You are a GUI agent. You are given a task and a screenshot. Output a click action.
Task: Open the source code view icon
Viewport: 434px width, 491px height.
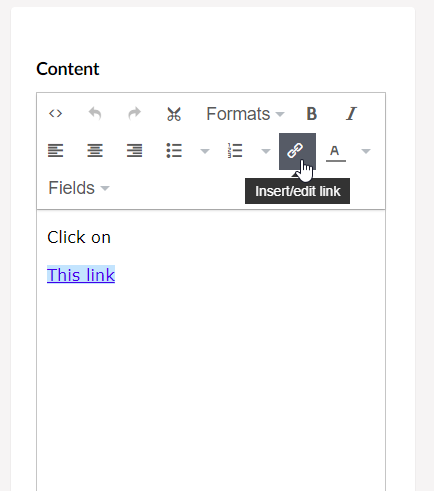[x=55, y=114]
